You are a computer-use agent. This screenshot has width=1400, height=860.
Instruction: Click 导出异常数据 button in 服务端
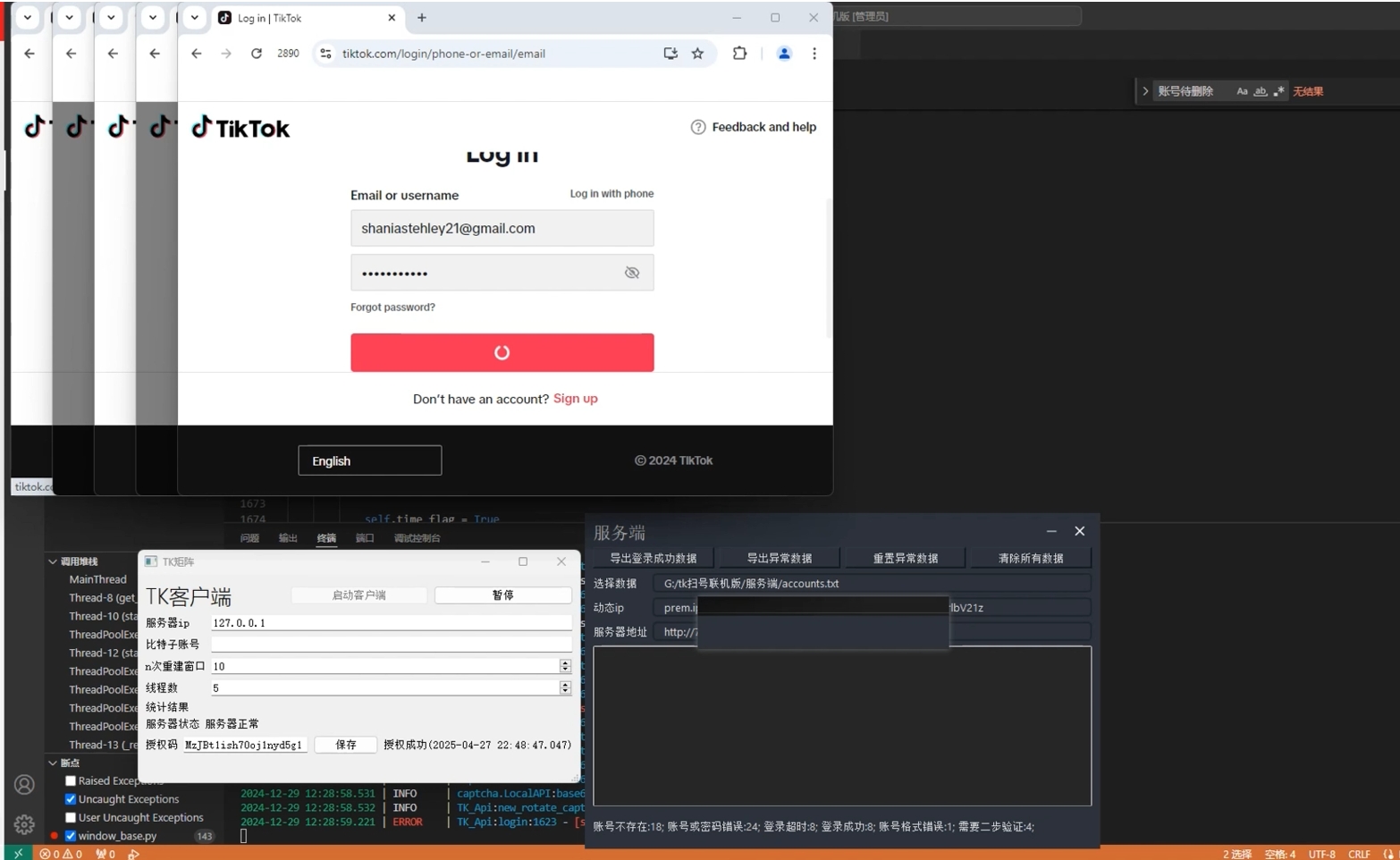click(780, 558)
